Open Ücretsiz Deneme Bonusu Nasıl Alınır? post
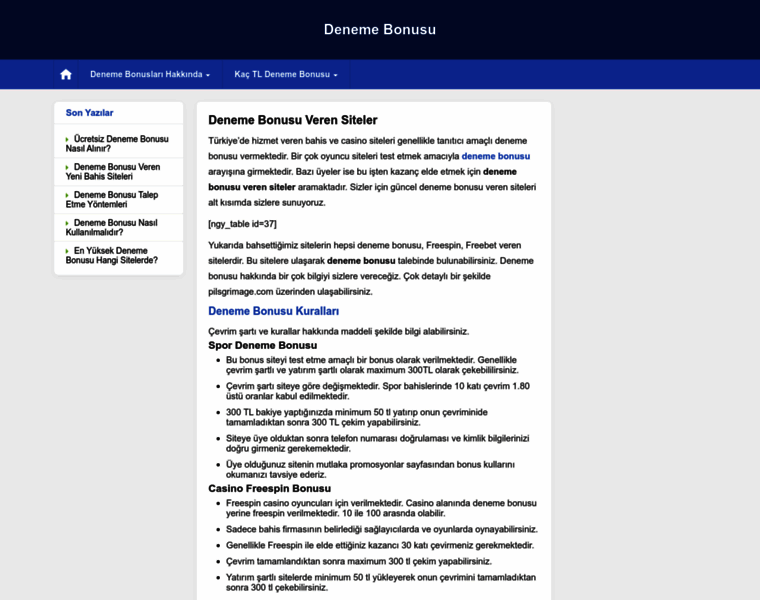The image size is (760, 600). 117,143
